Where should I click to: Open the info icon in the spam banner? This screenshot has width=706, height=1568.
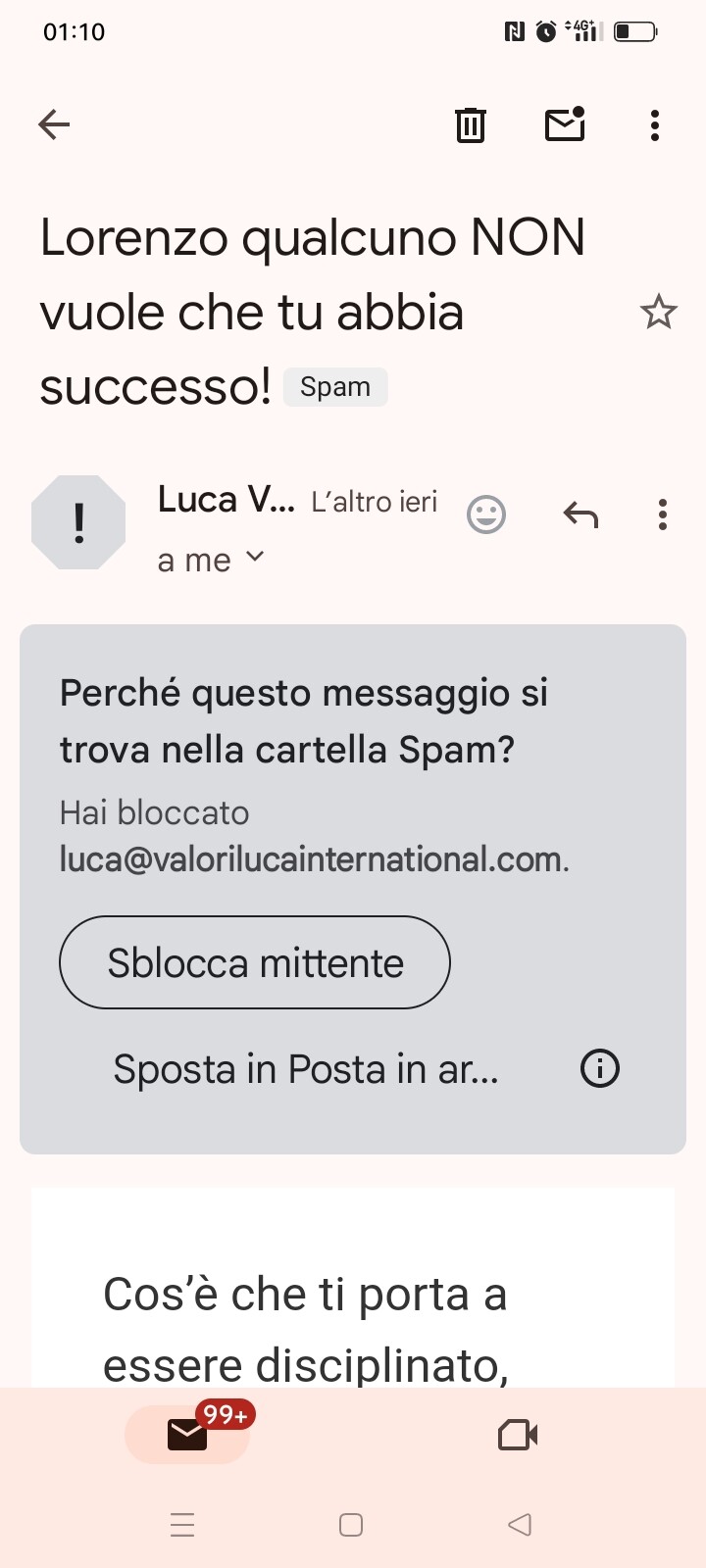pyautogui.click(x=600, y=1068)
